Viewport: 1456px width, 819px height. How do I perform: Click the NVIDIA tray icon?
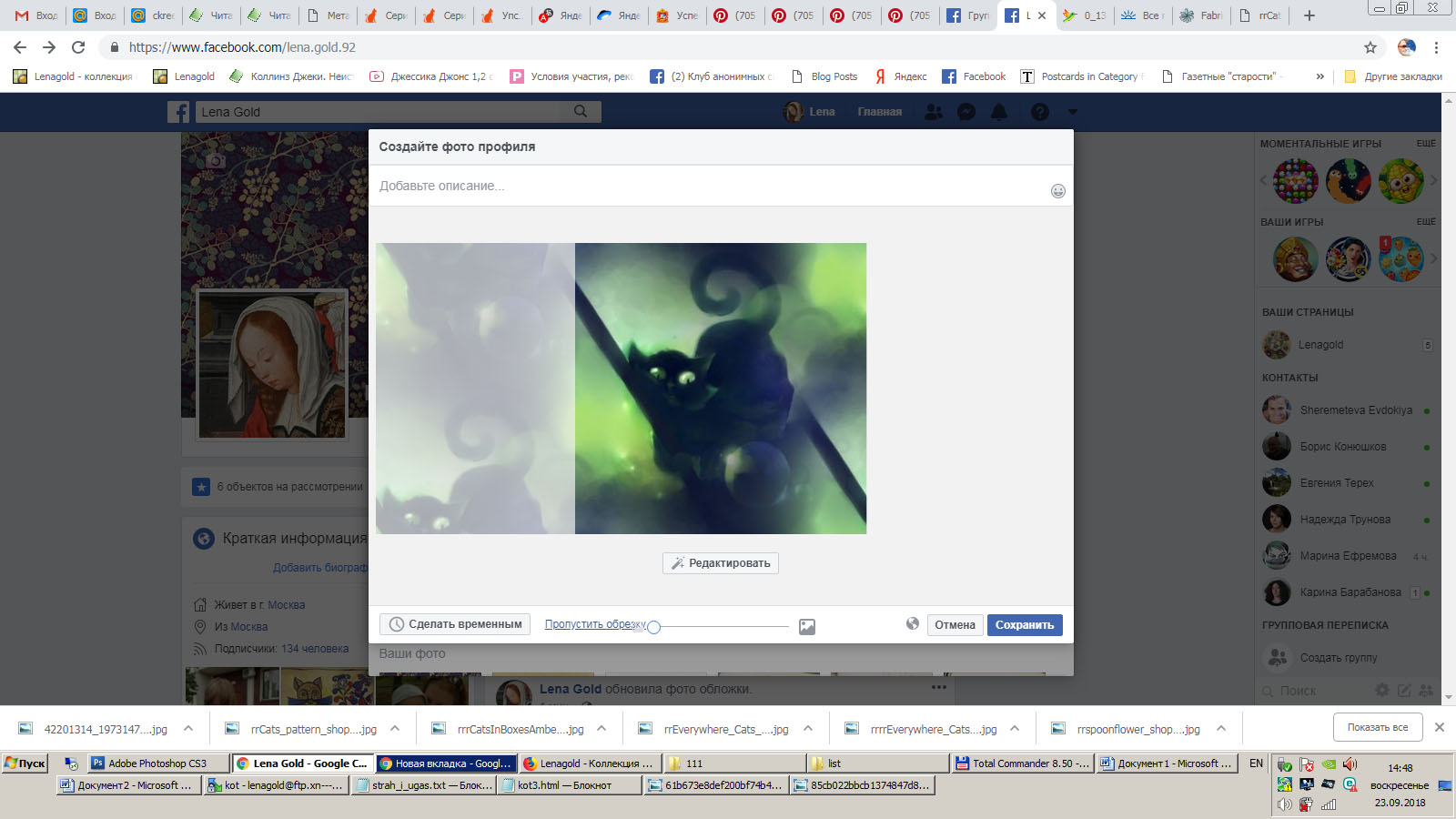[1329, 764]
